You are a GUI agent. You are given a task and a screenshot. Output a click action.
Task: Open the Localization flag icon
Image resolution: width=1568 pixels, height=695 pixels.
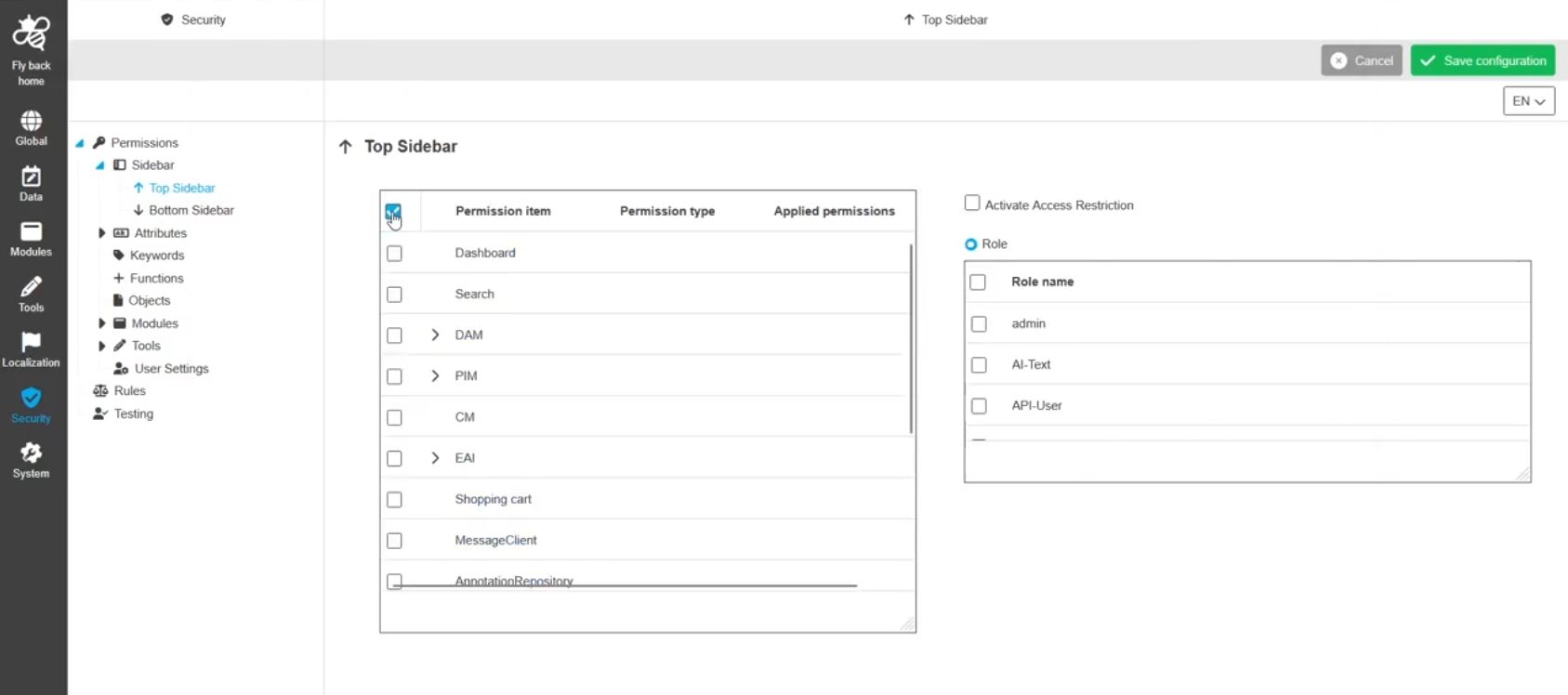click(31, 343)
